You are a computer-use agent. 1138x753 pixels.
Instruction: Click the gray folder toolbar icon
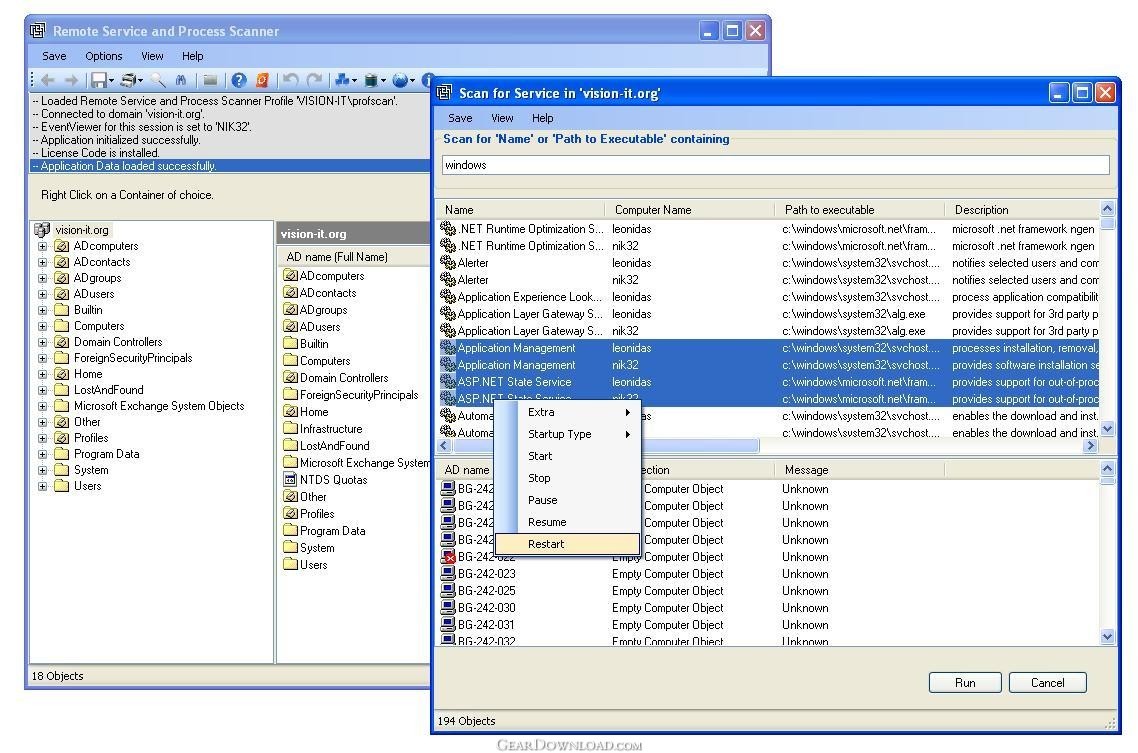coord(210,81)
